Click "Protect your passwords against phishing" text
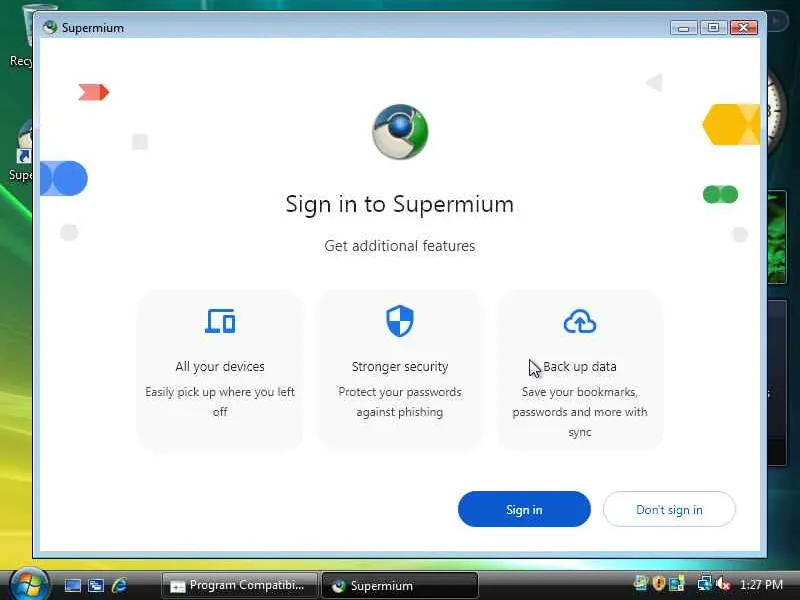This screenshot has width=800, height=600. tap(399, 402)
